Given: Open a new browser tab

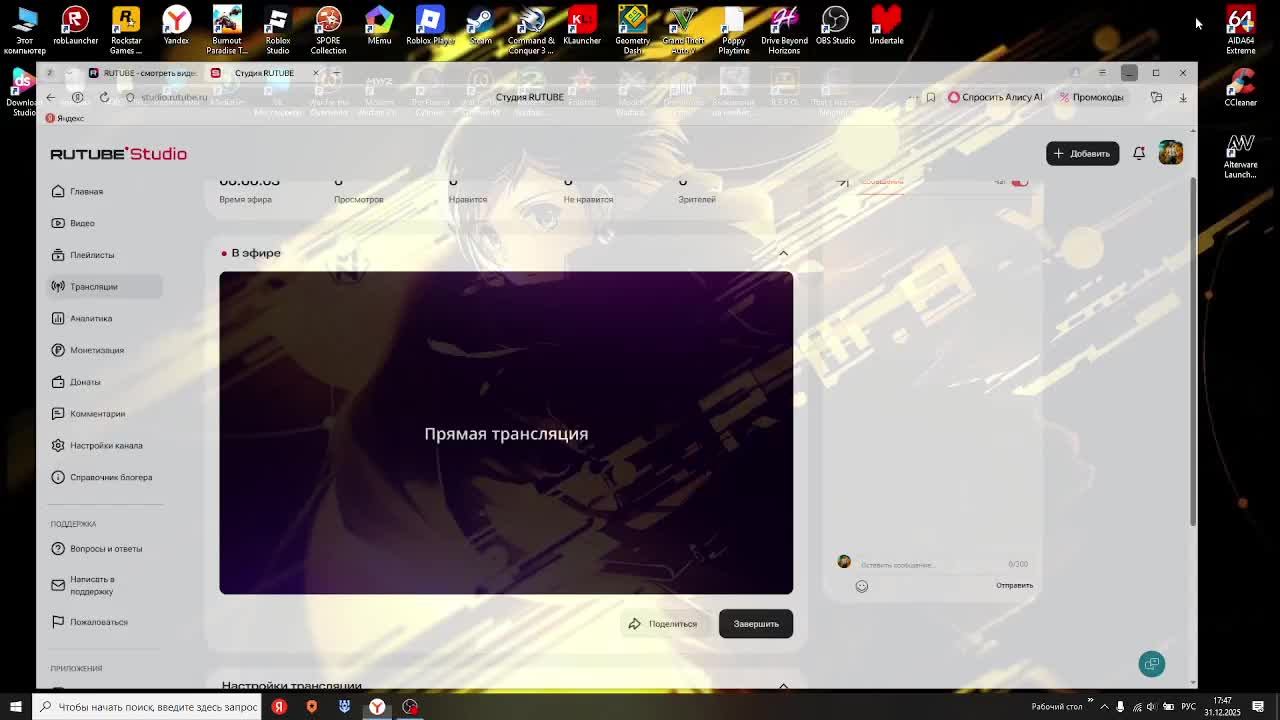Looking at the screenshot, I should (337, 73).
